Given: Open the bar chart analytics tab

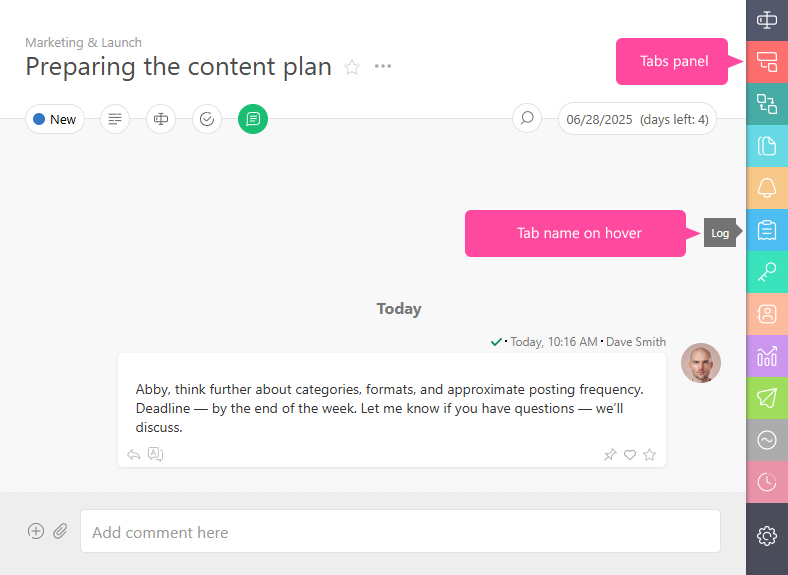Looking at the screenshot, I should click(767, 356).
